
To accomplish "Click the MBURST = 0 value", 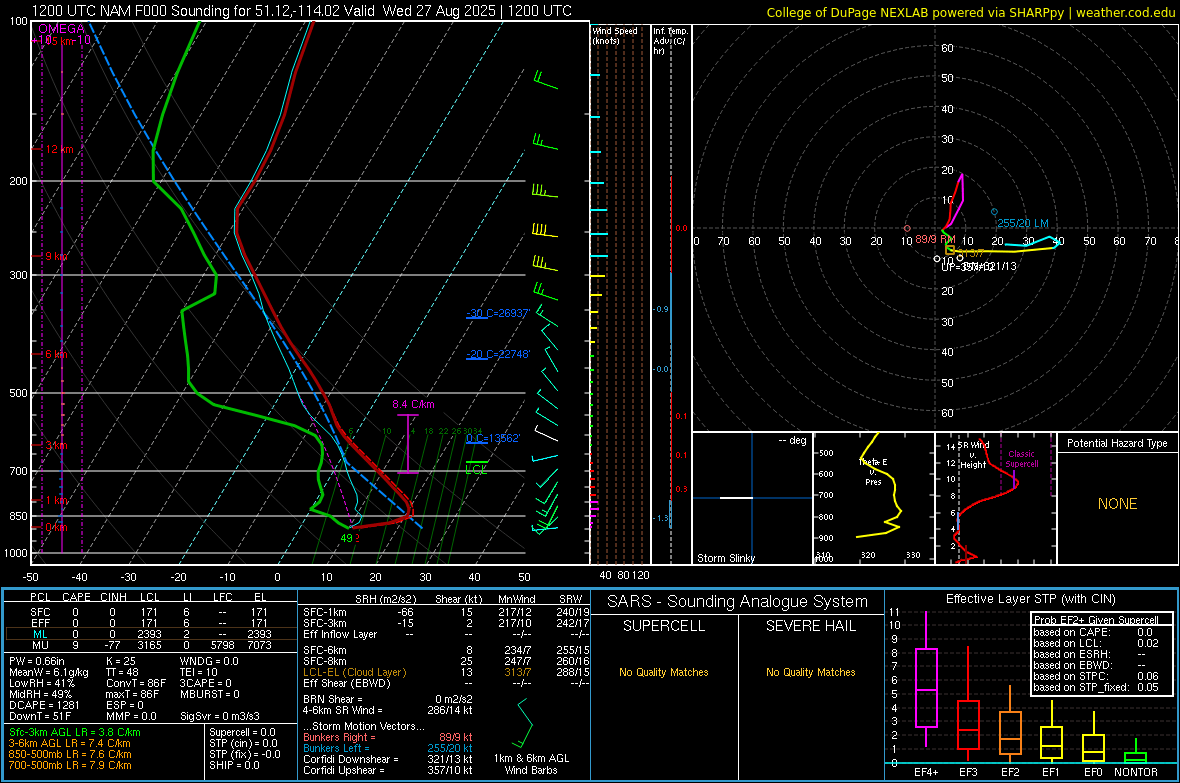I will click(210, 694).
